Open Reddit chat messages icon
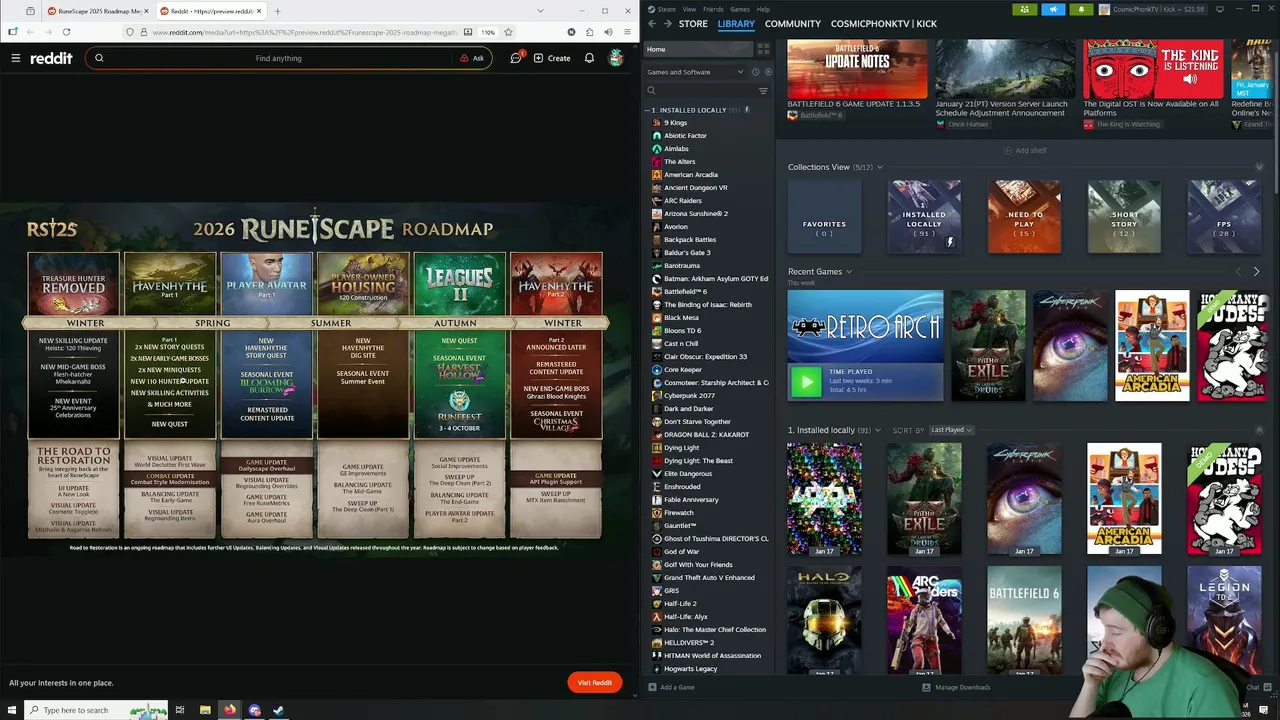This screenshot has width=1280, height=720. pyautogui.click(x=516, y=58)
